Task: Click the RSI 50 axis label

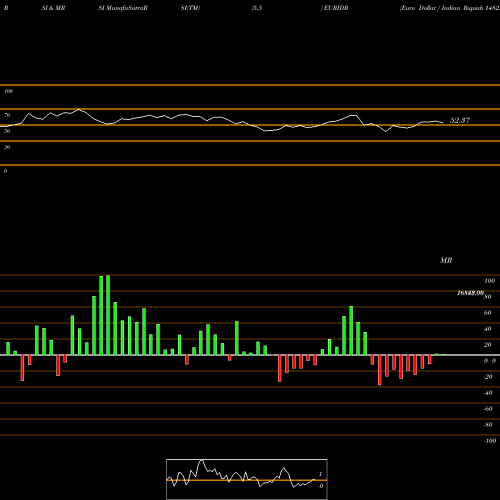Action: pyautogui.click(x=7, y=131)
